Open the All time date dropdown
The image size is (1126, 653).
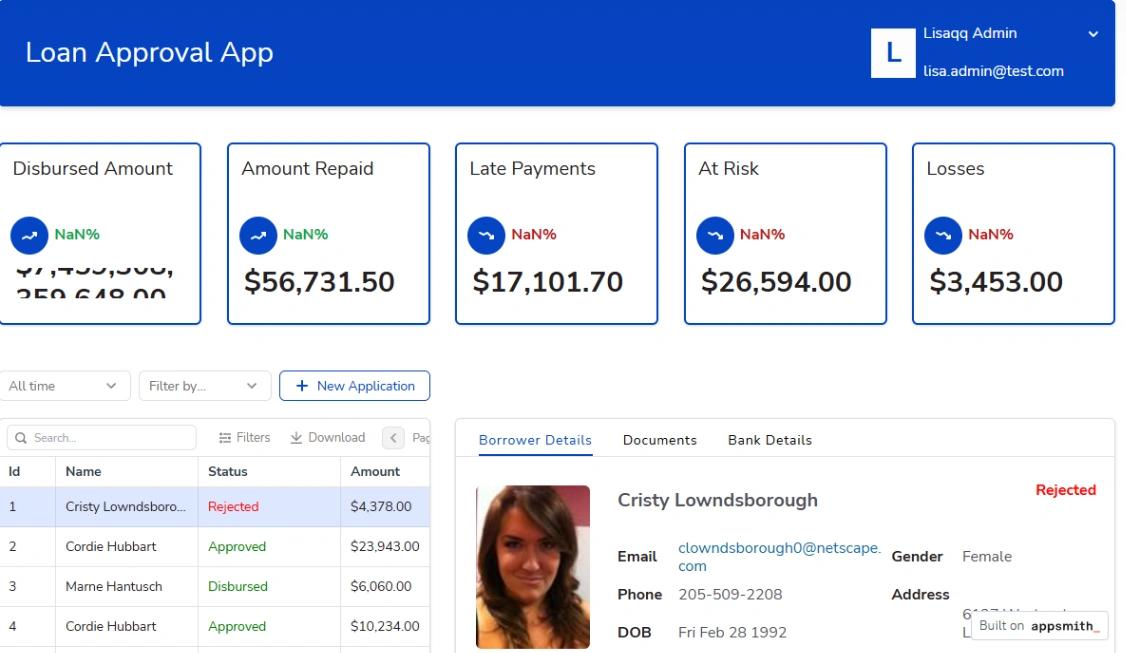pos(65,386)
